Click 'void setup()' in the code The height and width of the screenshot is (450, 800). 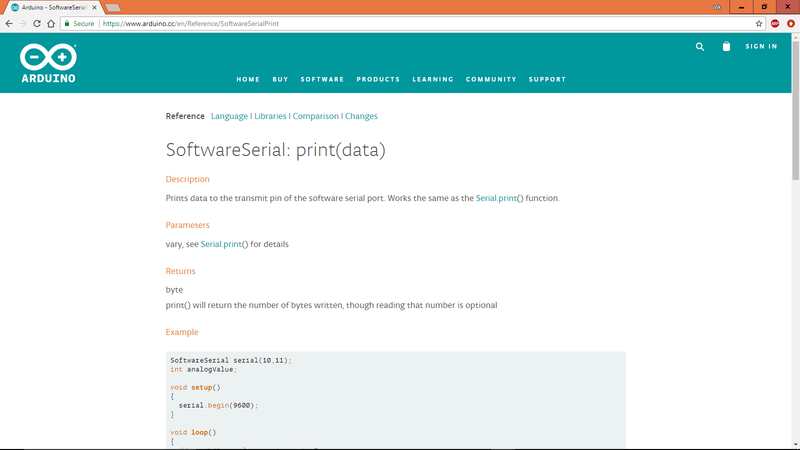pos(195,388)
